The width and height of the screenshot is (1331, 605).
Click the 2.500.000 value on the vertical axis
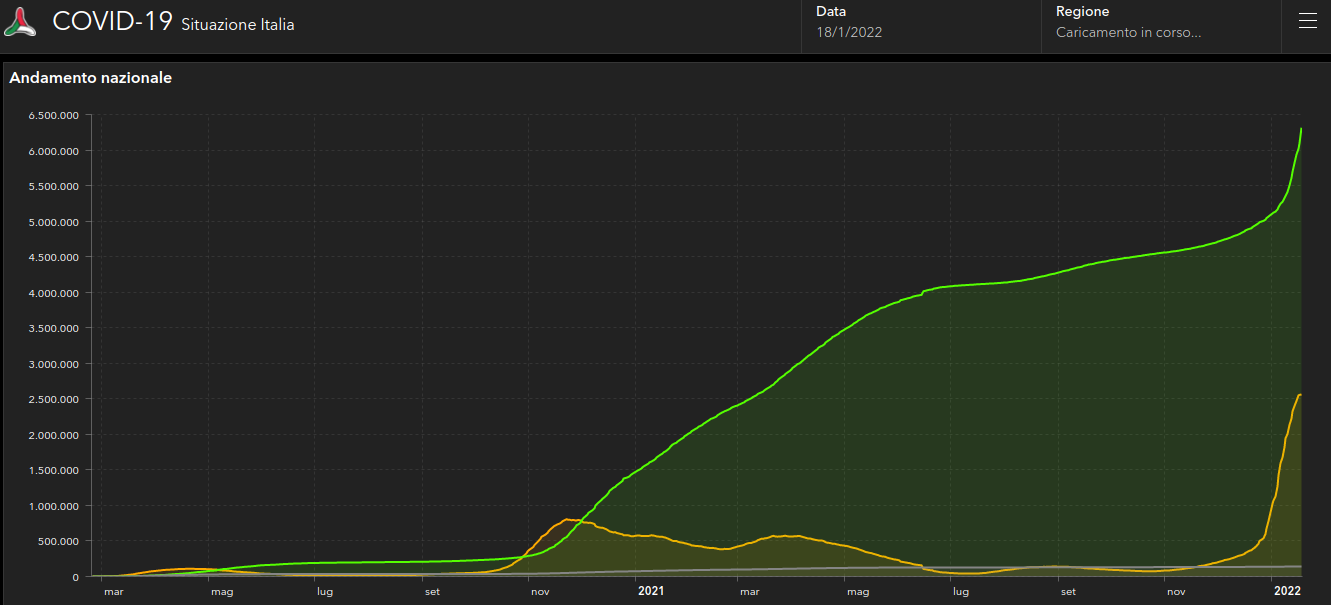tap(54, 399)
